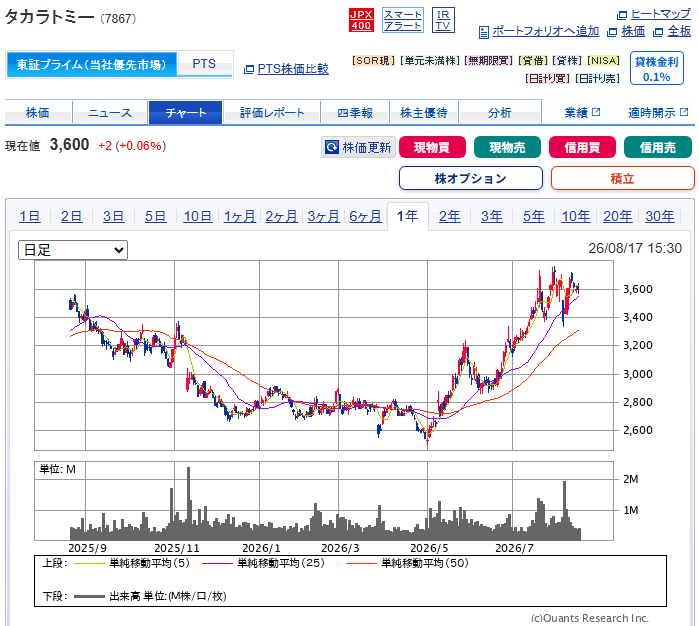The image size is (699, 626).
Task: Open the 四季報 tab
Action: [x=355, y=112]
